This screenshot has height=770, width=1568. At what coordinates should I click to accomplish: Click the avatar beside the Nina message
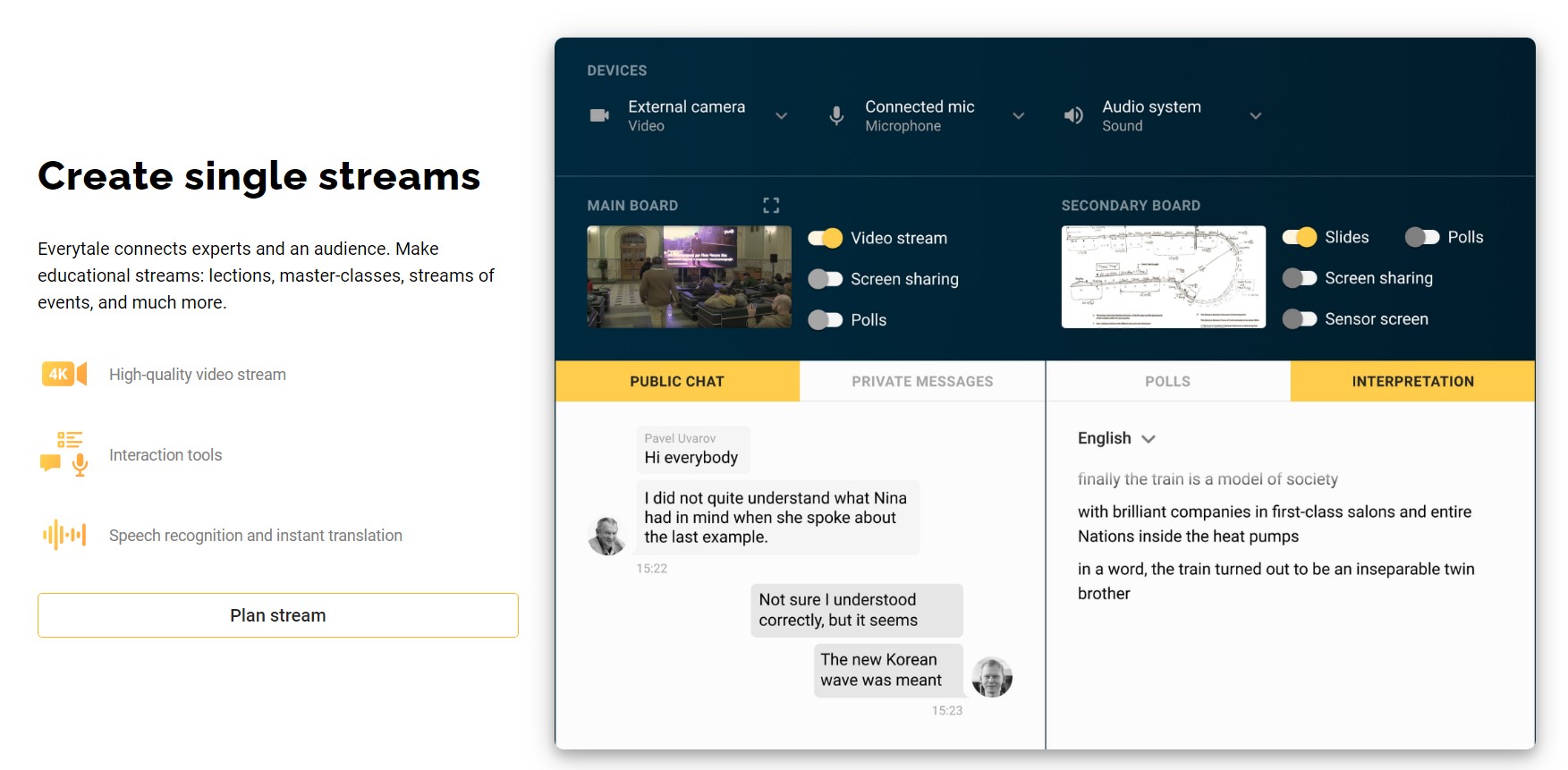pyautogui.click(x=606, y=536)
